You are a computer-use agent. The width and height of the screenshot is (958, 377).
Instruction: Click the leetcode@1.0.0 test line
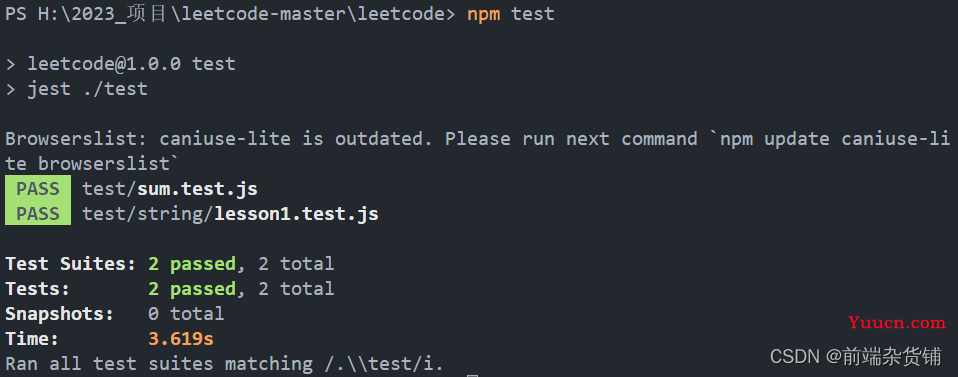(x=131, y=64)
